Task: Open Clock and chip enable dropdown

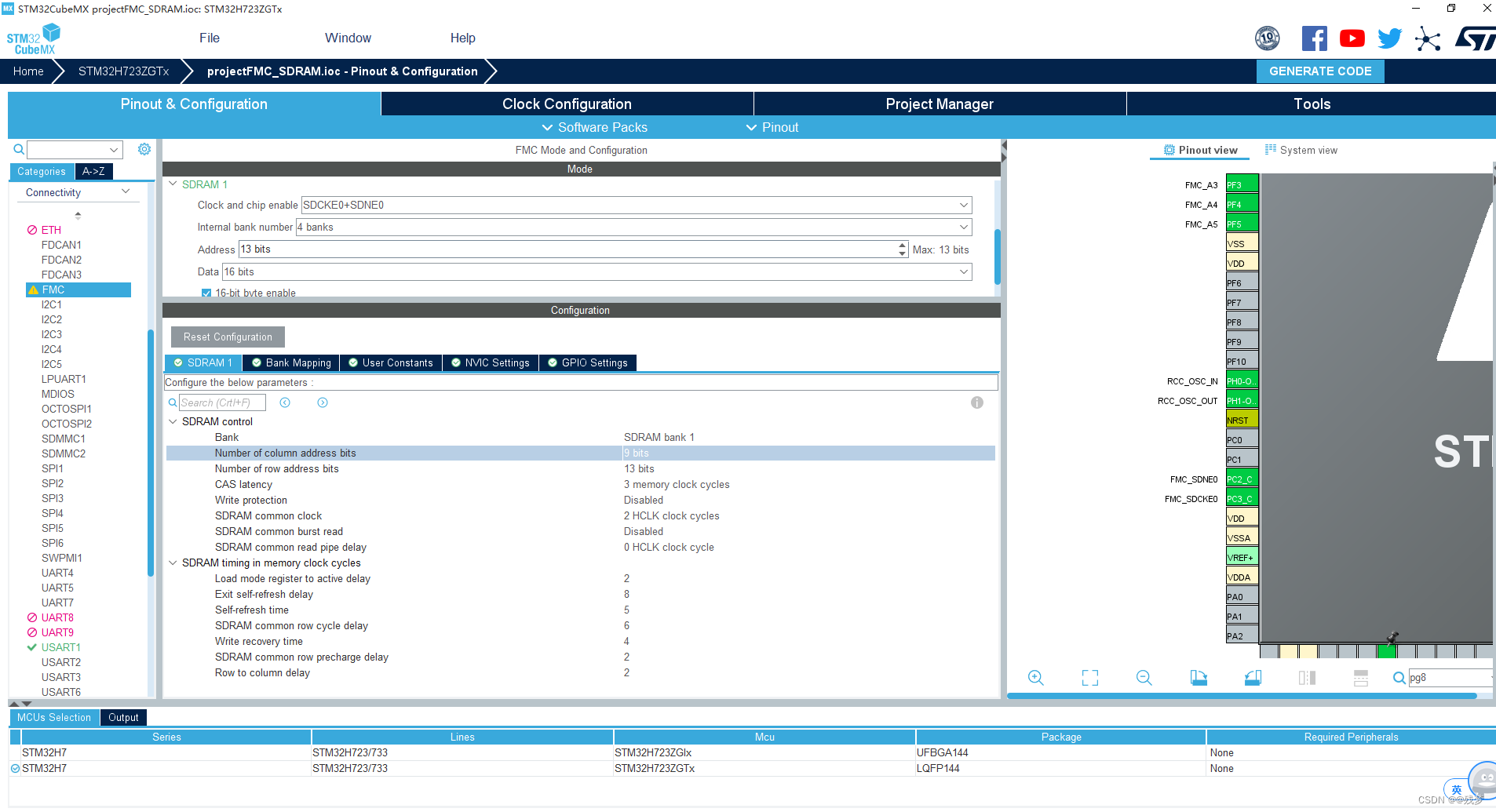Action: click(x=637, y=205)
